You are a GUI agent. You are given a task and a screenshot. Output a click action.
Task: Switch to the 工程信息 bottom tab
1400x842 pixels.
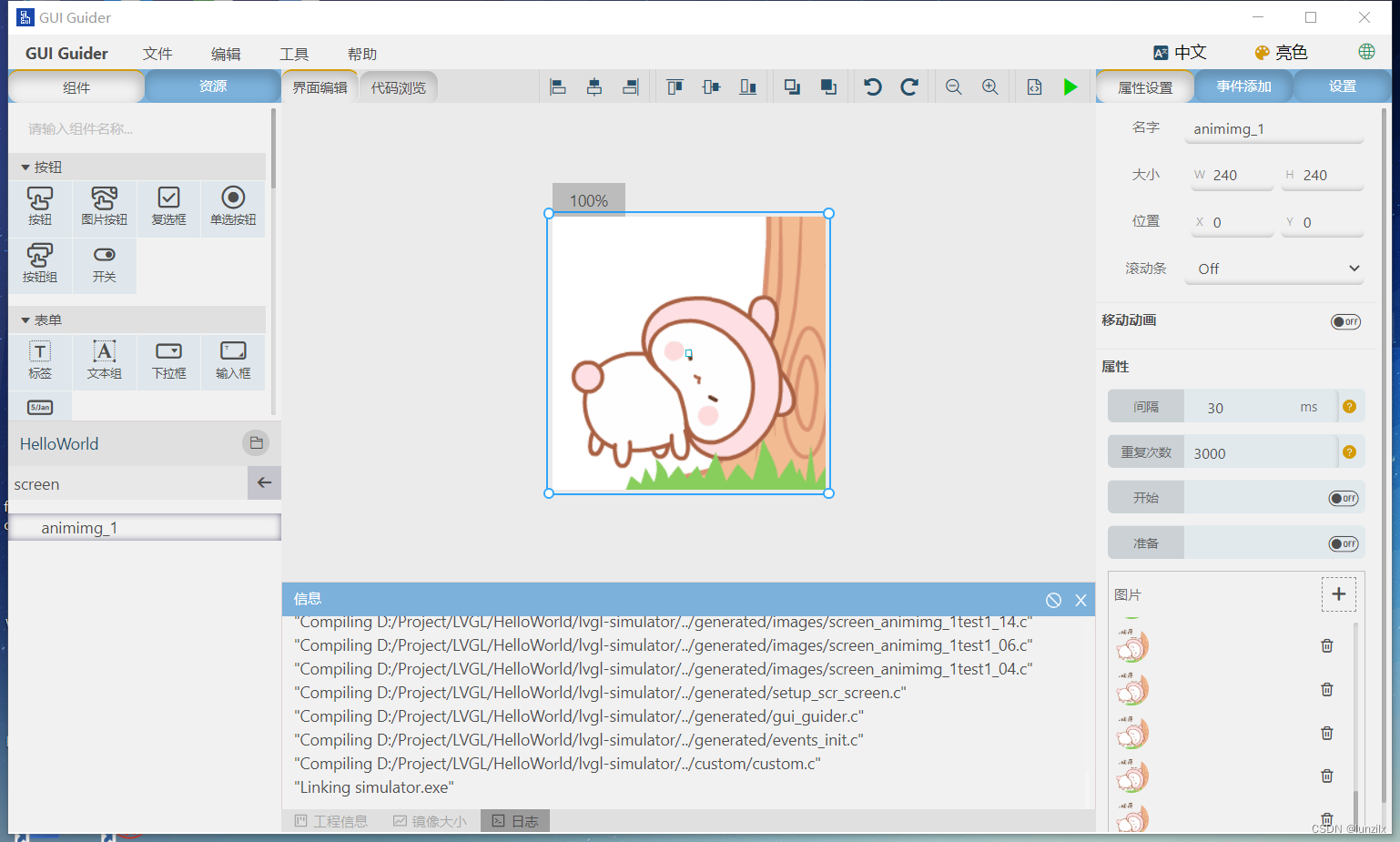tap(331, 821)
